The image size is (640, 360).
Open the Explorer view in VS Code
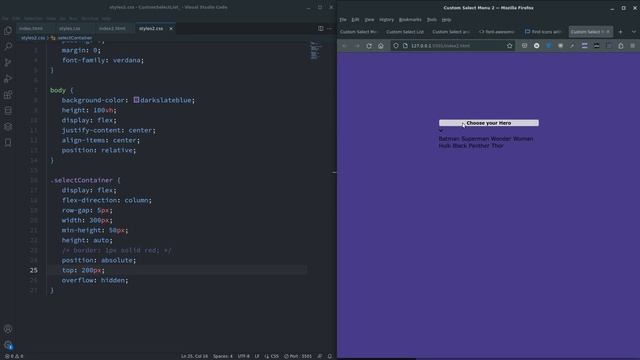coord(8,31)
